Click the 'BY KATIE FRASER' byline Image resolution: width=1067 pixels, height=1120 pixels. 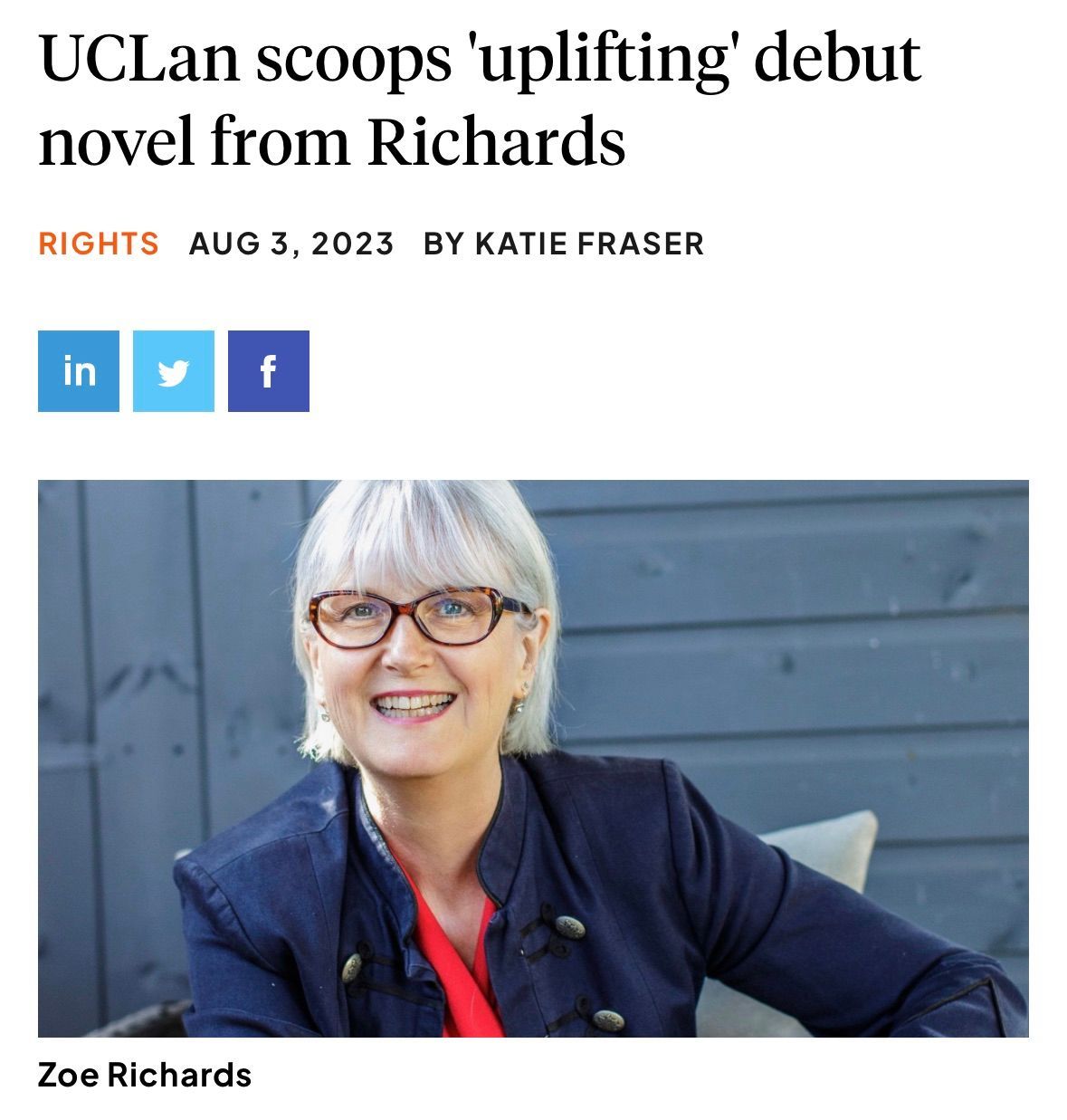coord(564,244)
